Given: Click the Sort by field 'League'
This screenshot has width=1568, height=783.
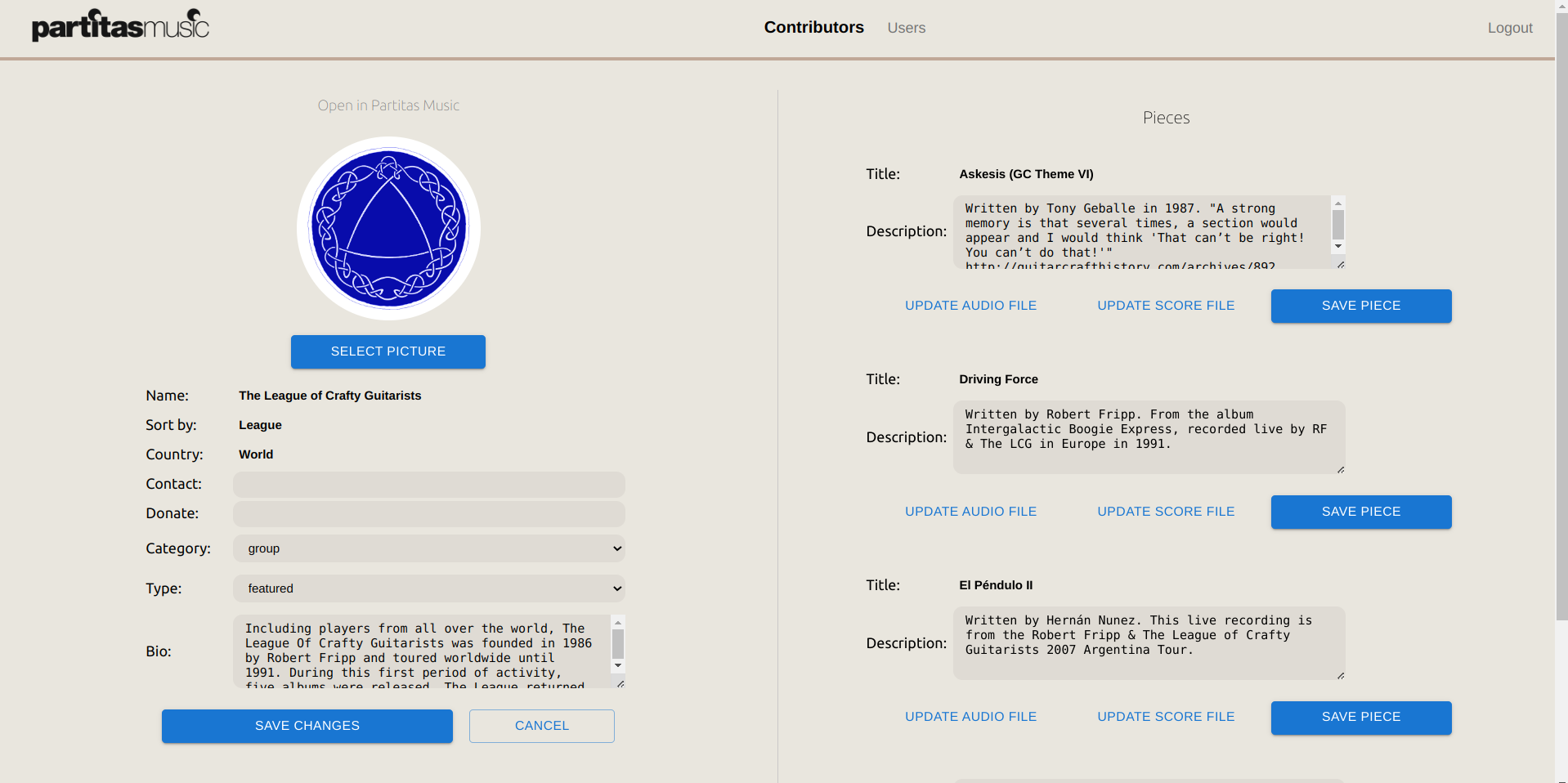Looking at the screenshot, I should 260,425.
